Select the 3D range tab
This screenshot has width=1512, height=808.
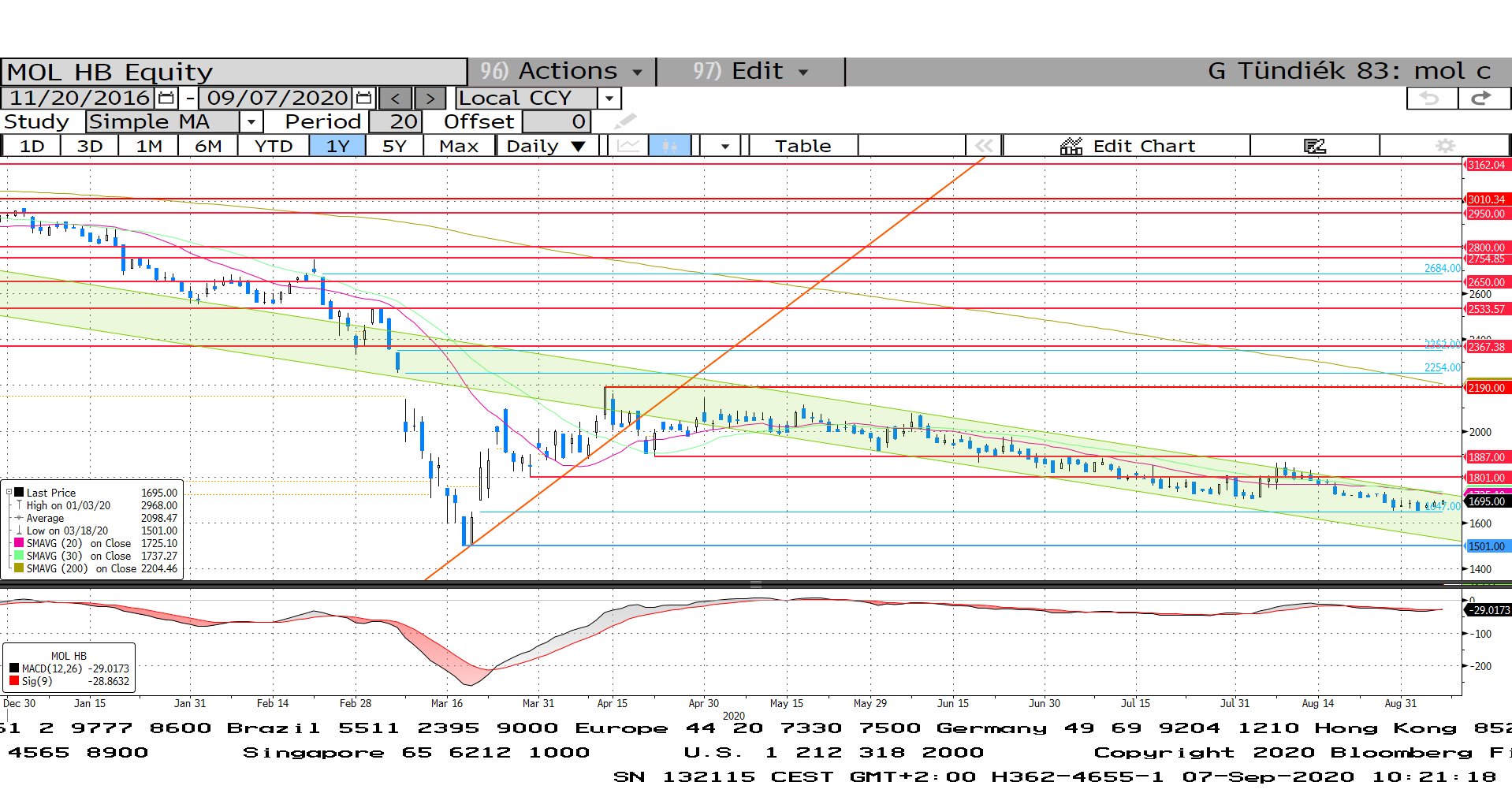[90, 146]
